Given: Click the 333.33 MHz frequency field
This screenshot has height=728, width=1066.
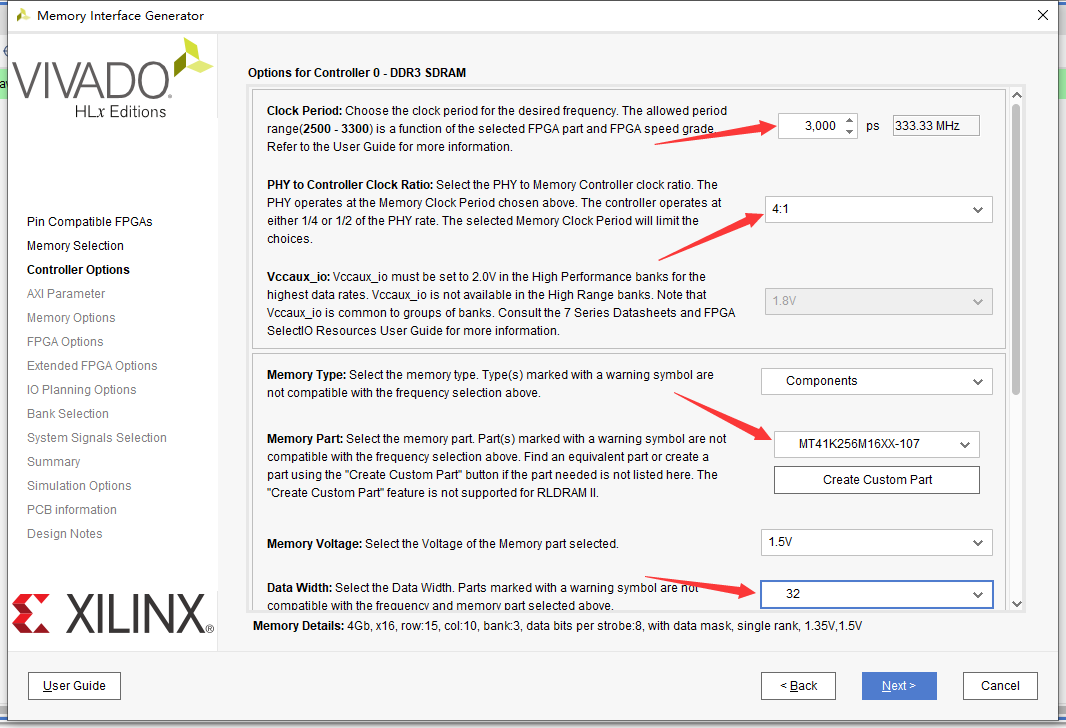Looking at the screenshot, I should [x=936, y=126].
